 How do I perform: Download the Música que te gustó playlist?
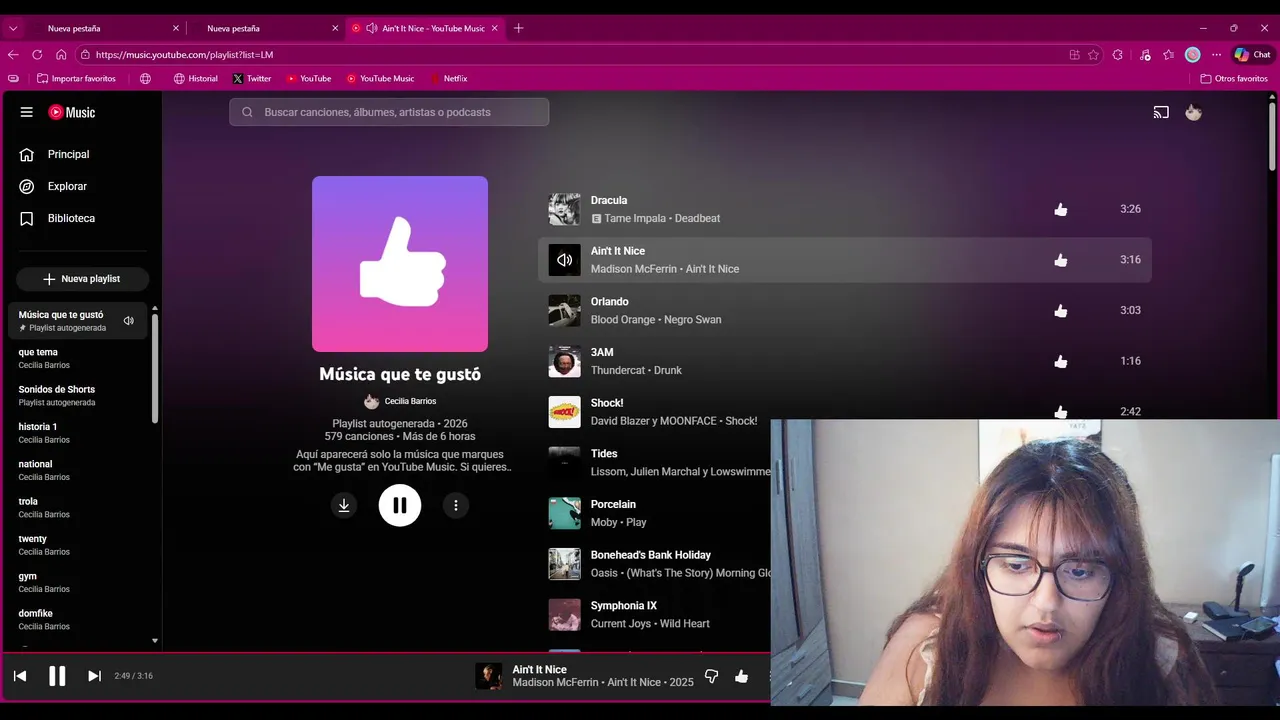[x=344, y=505]
